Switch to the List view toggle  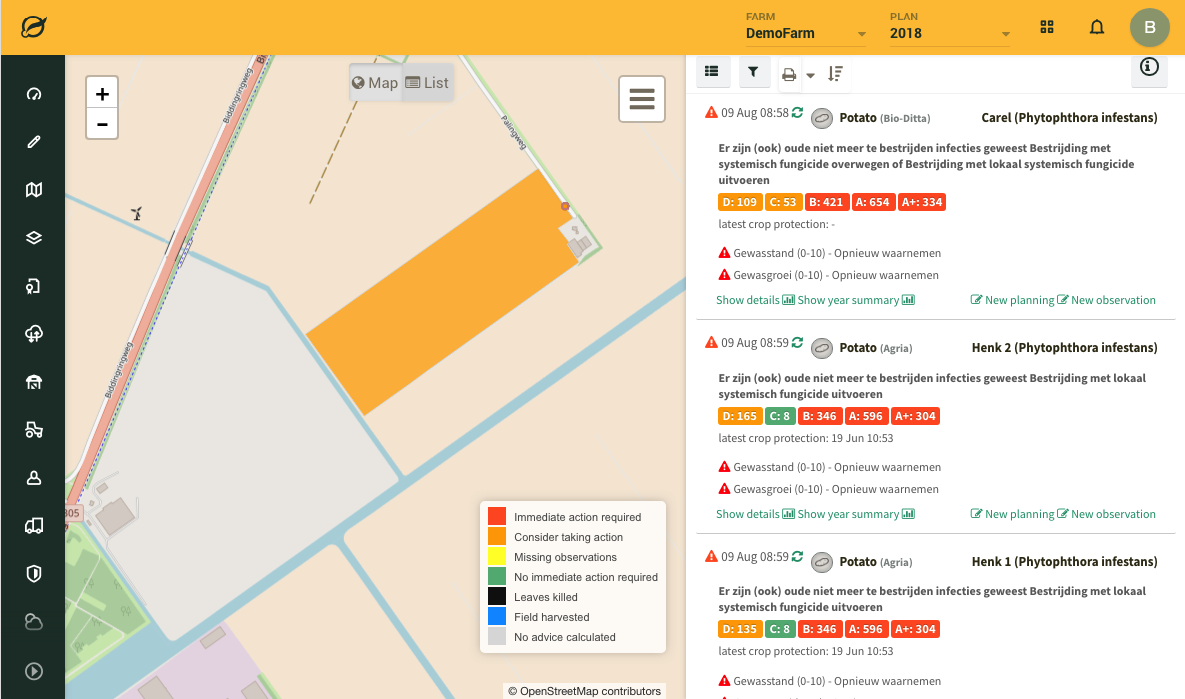point(428,83)
